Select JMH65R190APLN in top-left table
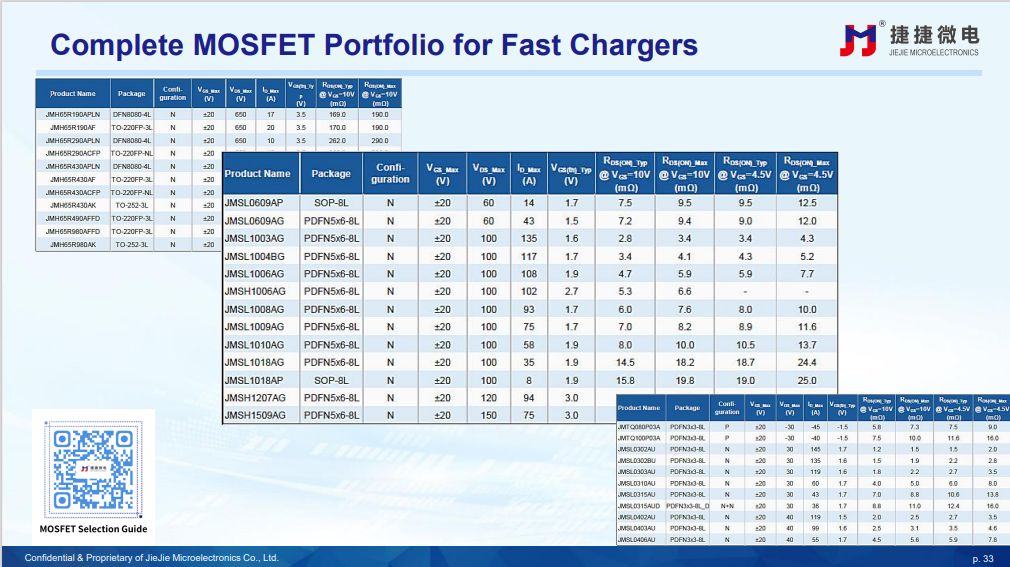1010x567 pixels. [x=73, y=115]
